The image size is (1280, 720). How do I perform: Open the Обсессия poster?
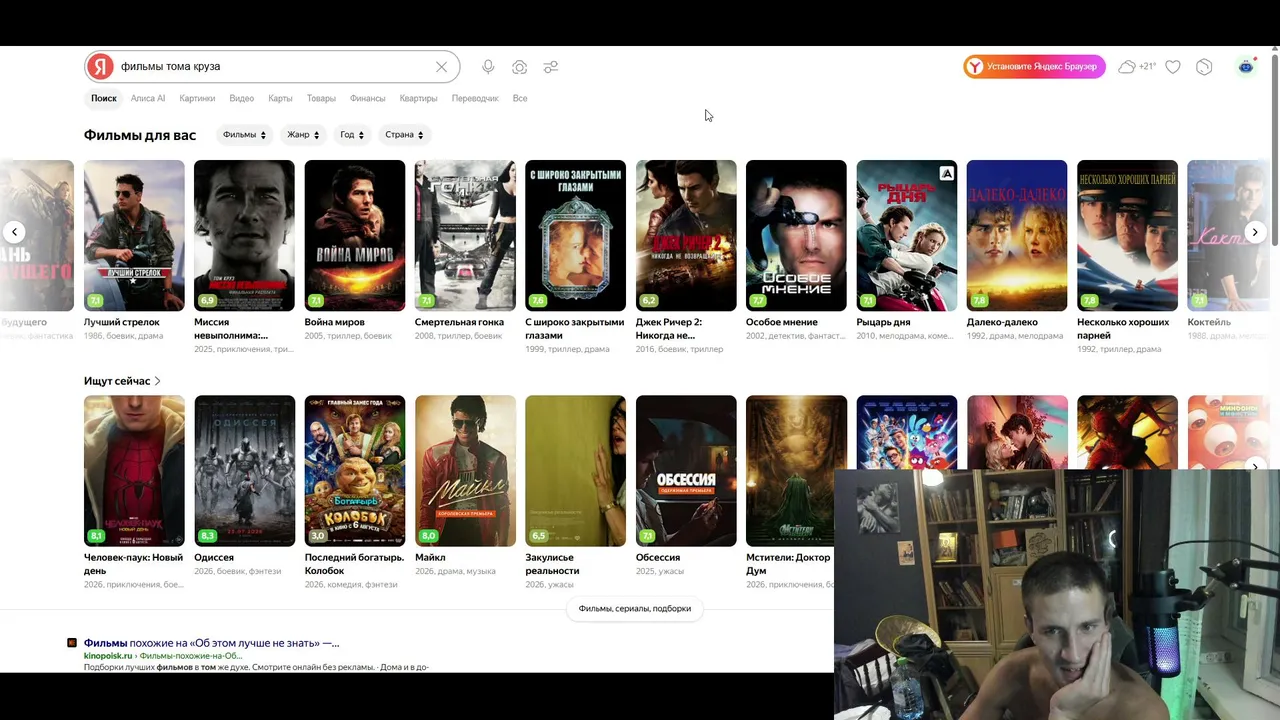[x=686, y=471]
